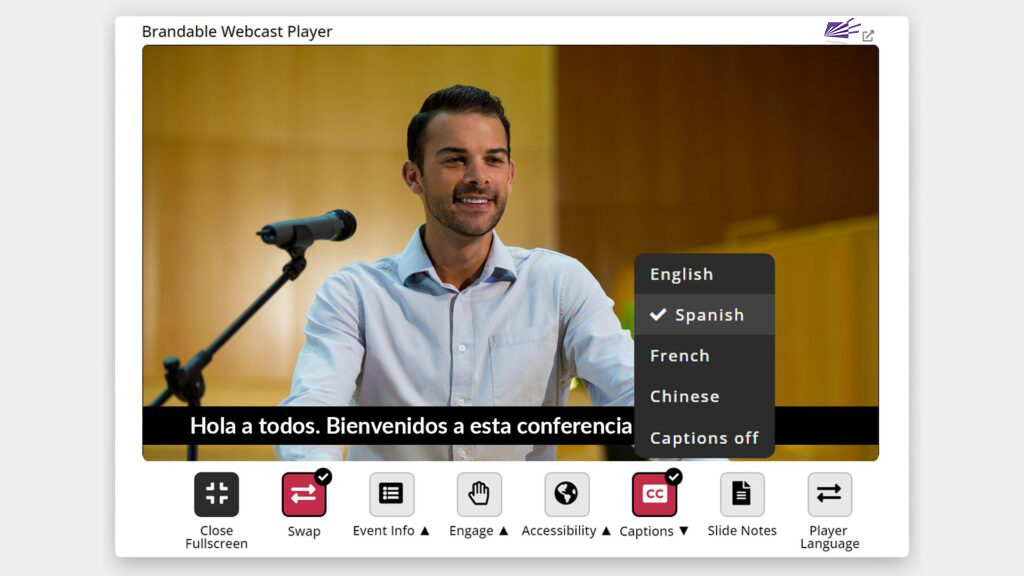Open the Accessibility globe icon
The image size is (1024, 576).
click(566, 494)
